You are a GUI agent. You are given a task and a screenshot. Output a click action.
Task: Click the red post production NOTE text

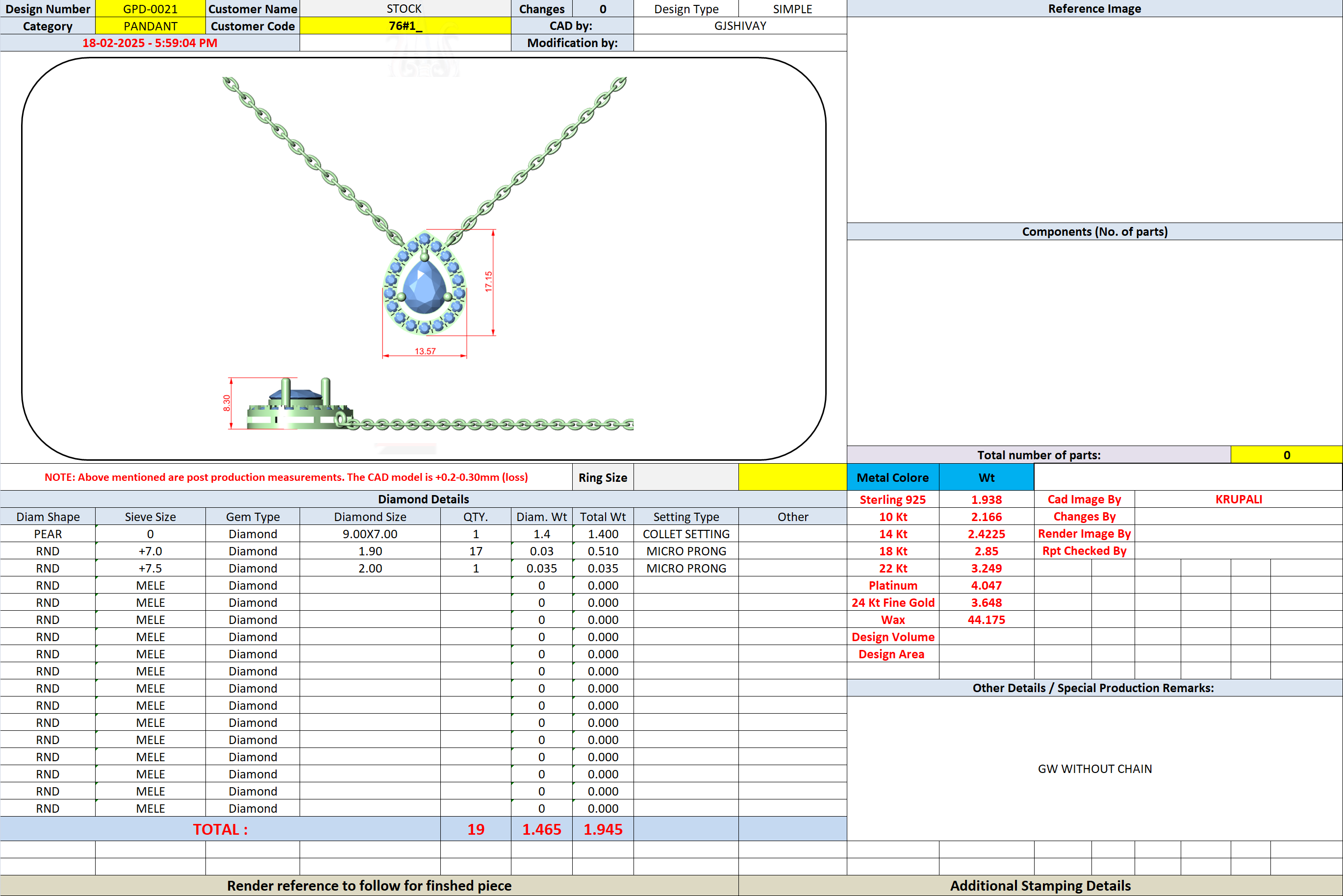pos(286,477)
